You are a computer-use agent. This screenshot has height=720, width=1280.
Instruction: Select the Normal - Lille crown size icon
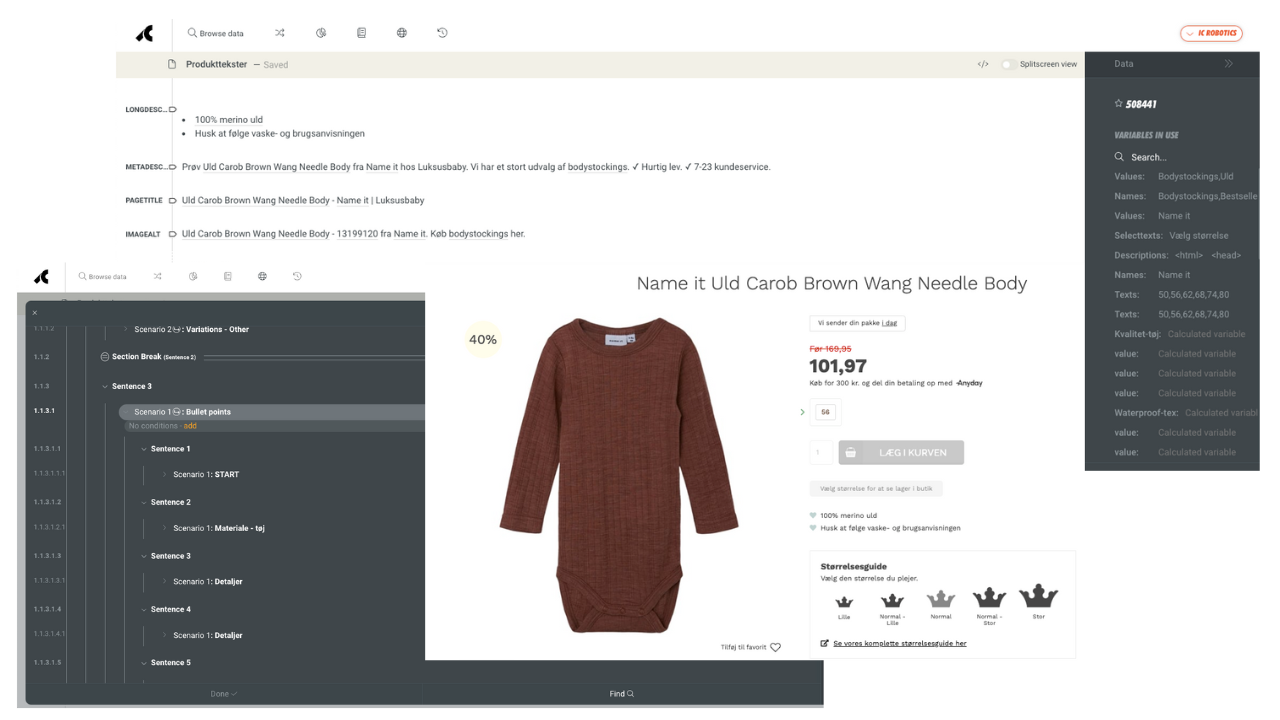click(x=892, y=601)
